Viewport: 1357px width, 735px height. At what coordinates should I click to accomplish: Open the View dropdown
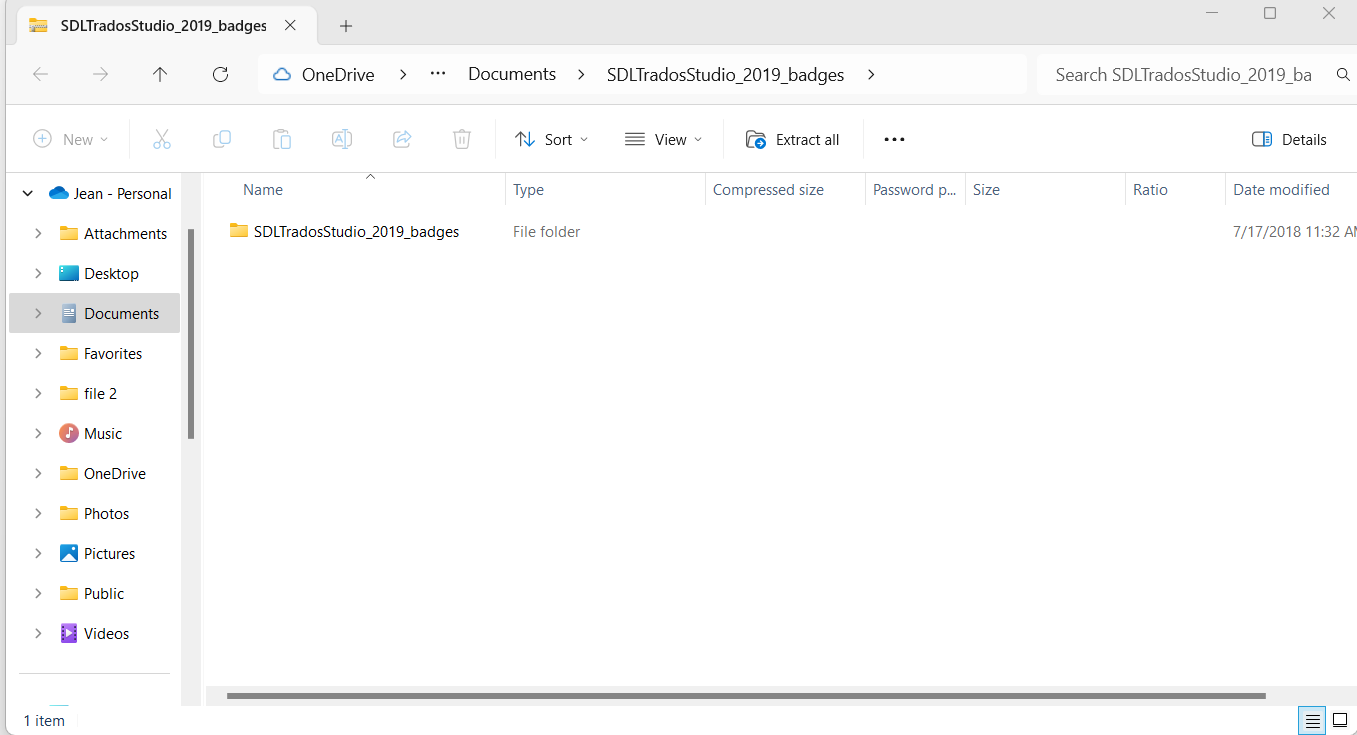663,140
